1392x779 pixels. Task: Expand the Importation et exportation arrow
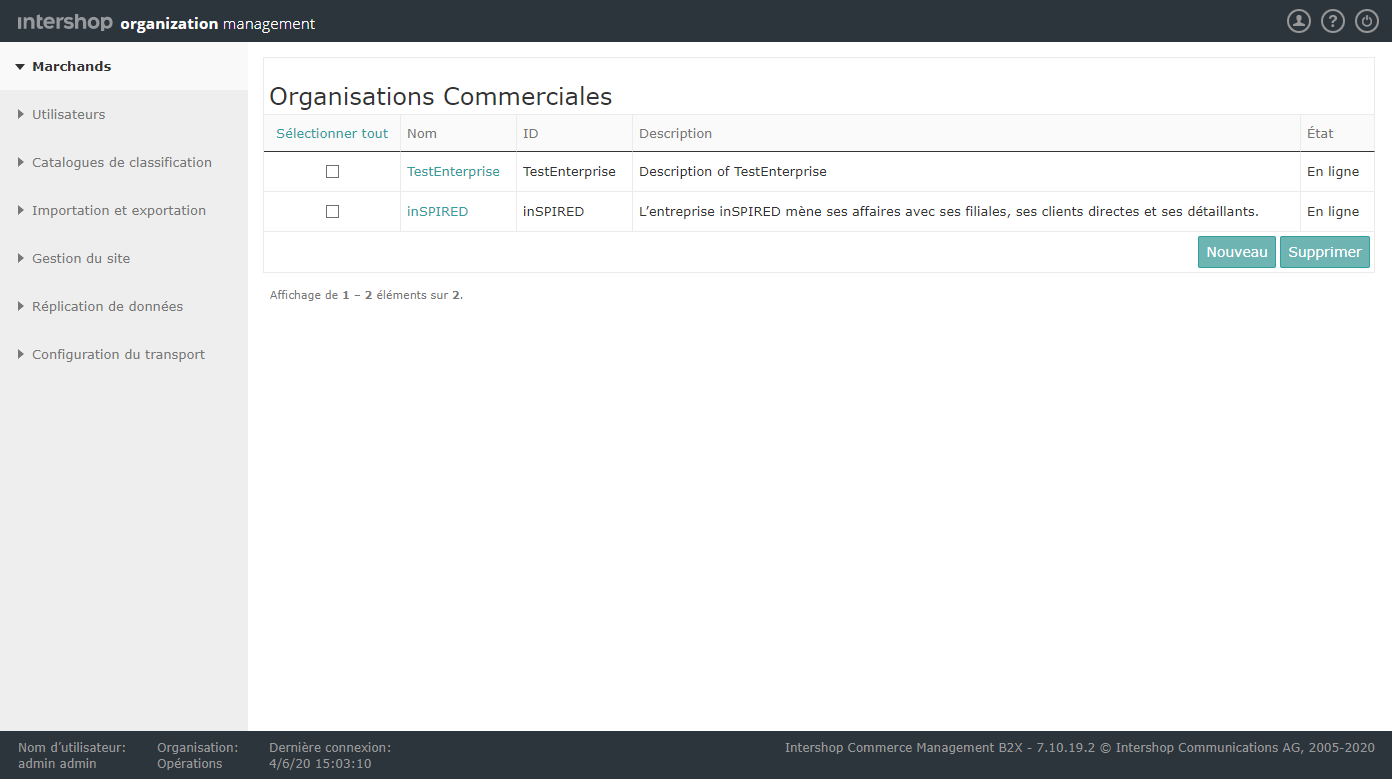(x=21, y=211)
